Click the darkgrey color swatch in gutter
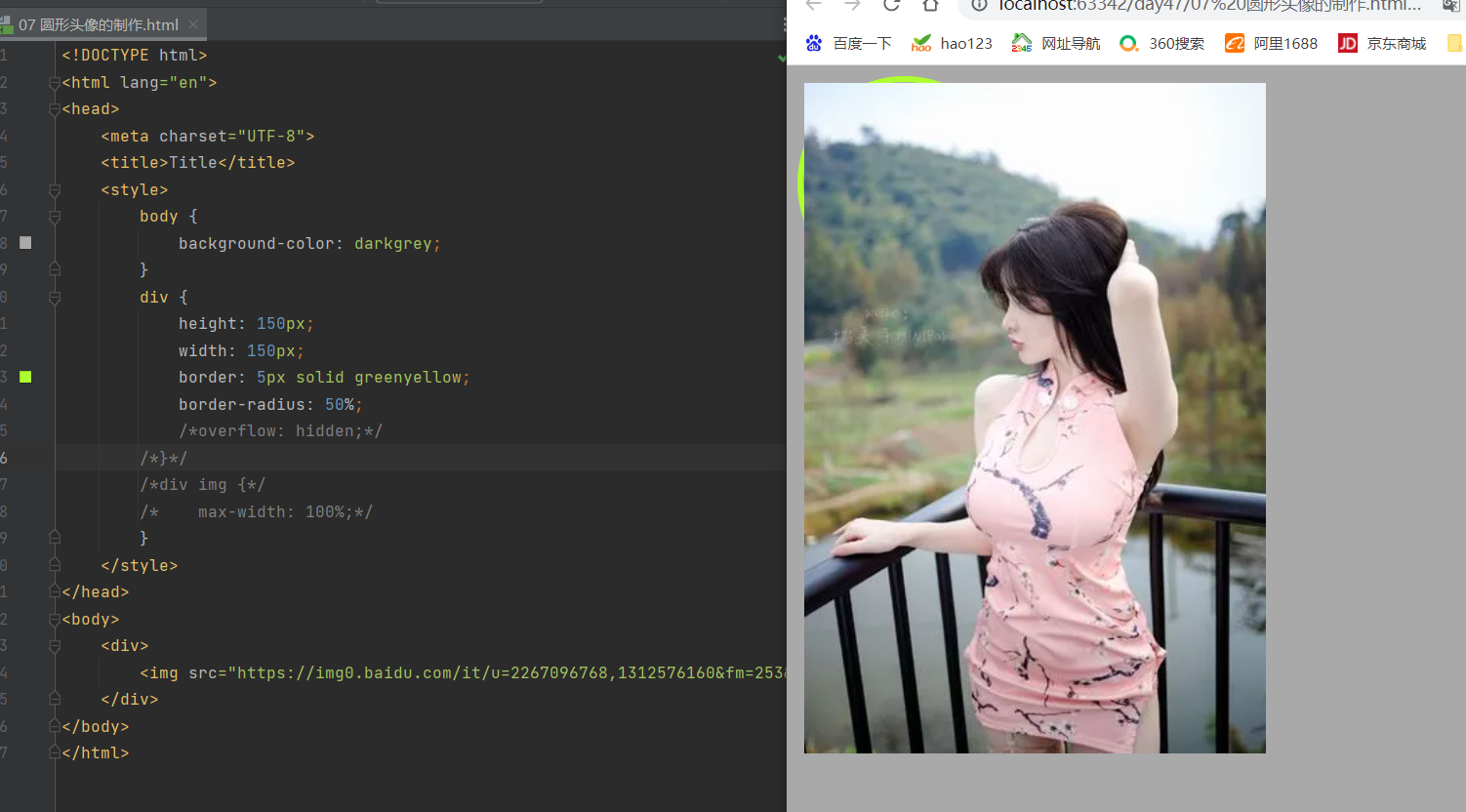Viewport: 1466px width, 812px height. pyautogui.click(x=25, y=243)
